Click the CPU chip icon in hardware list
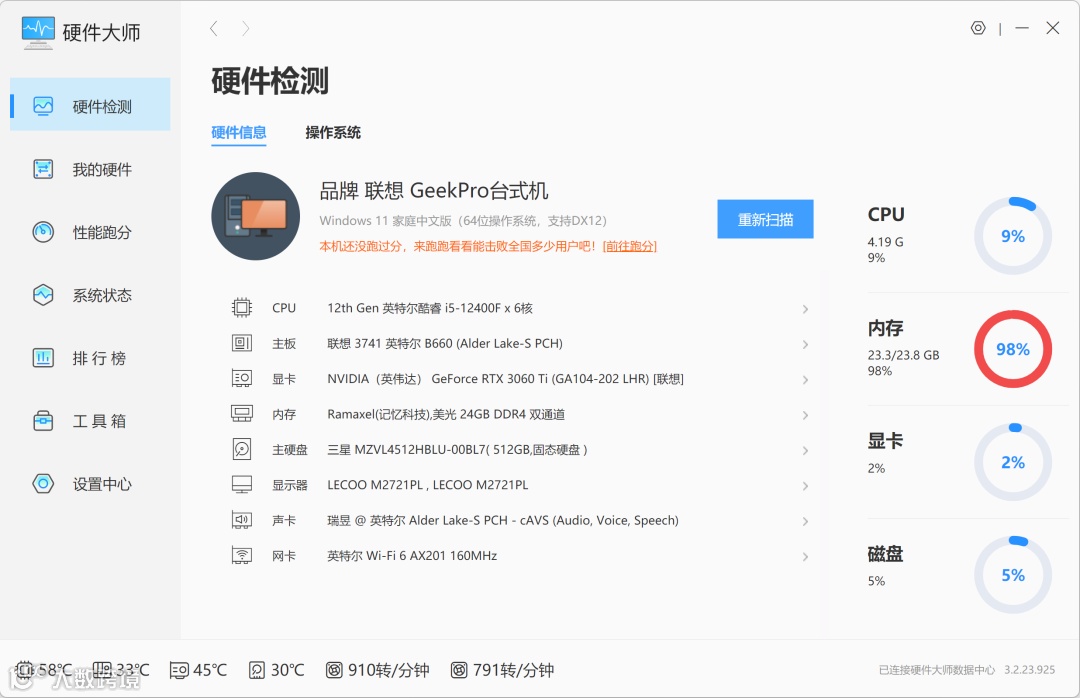The width and height of the screenshot is (1080, 698). point(242,307)
